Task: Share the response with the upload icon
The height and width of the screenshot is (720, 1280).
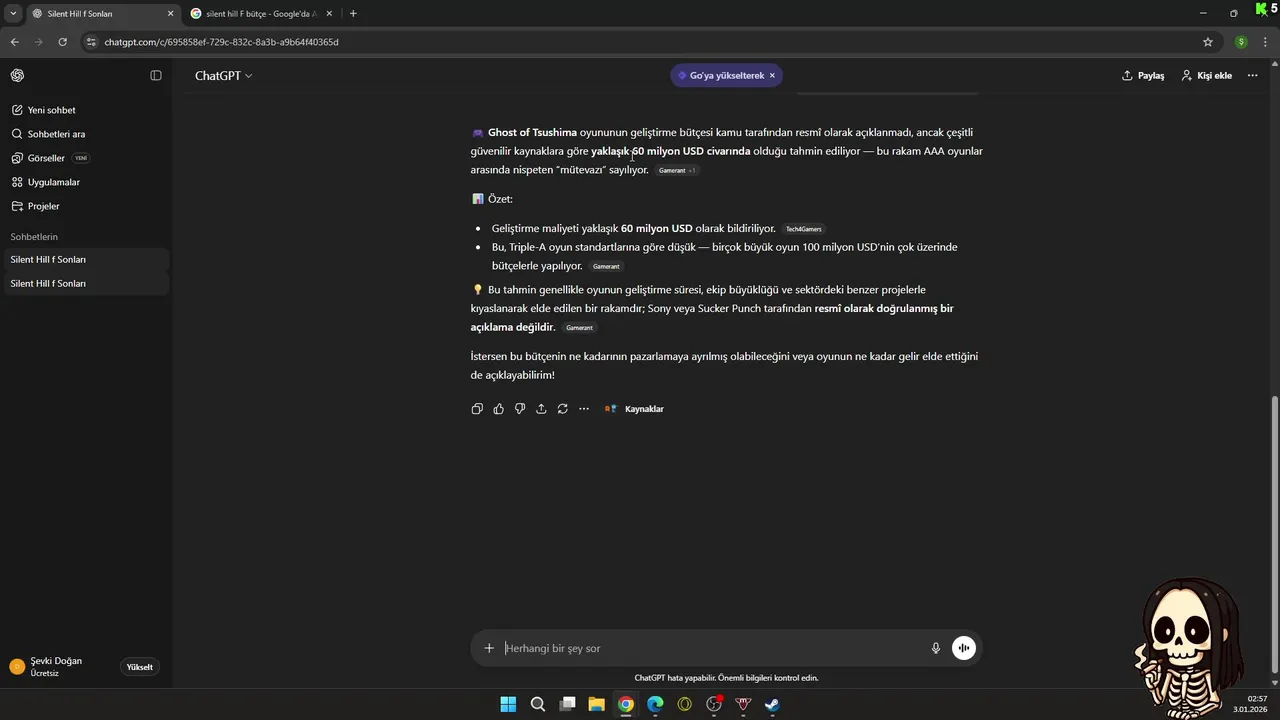Action: 541,409
